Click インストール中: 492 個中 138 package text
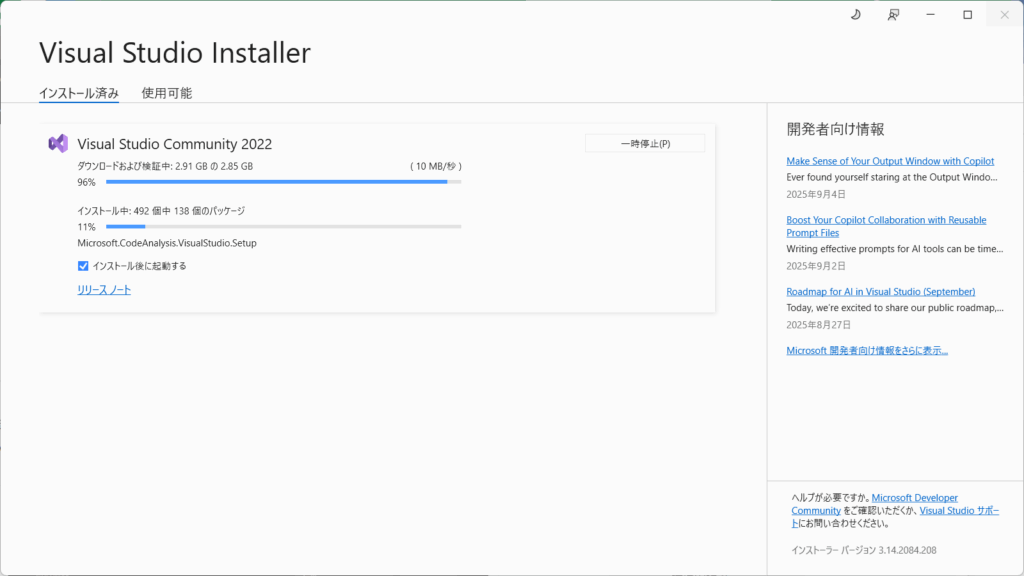This screenshot has width=1024, height=576. click(x=161, y=211)
